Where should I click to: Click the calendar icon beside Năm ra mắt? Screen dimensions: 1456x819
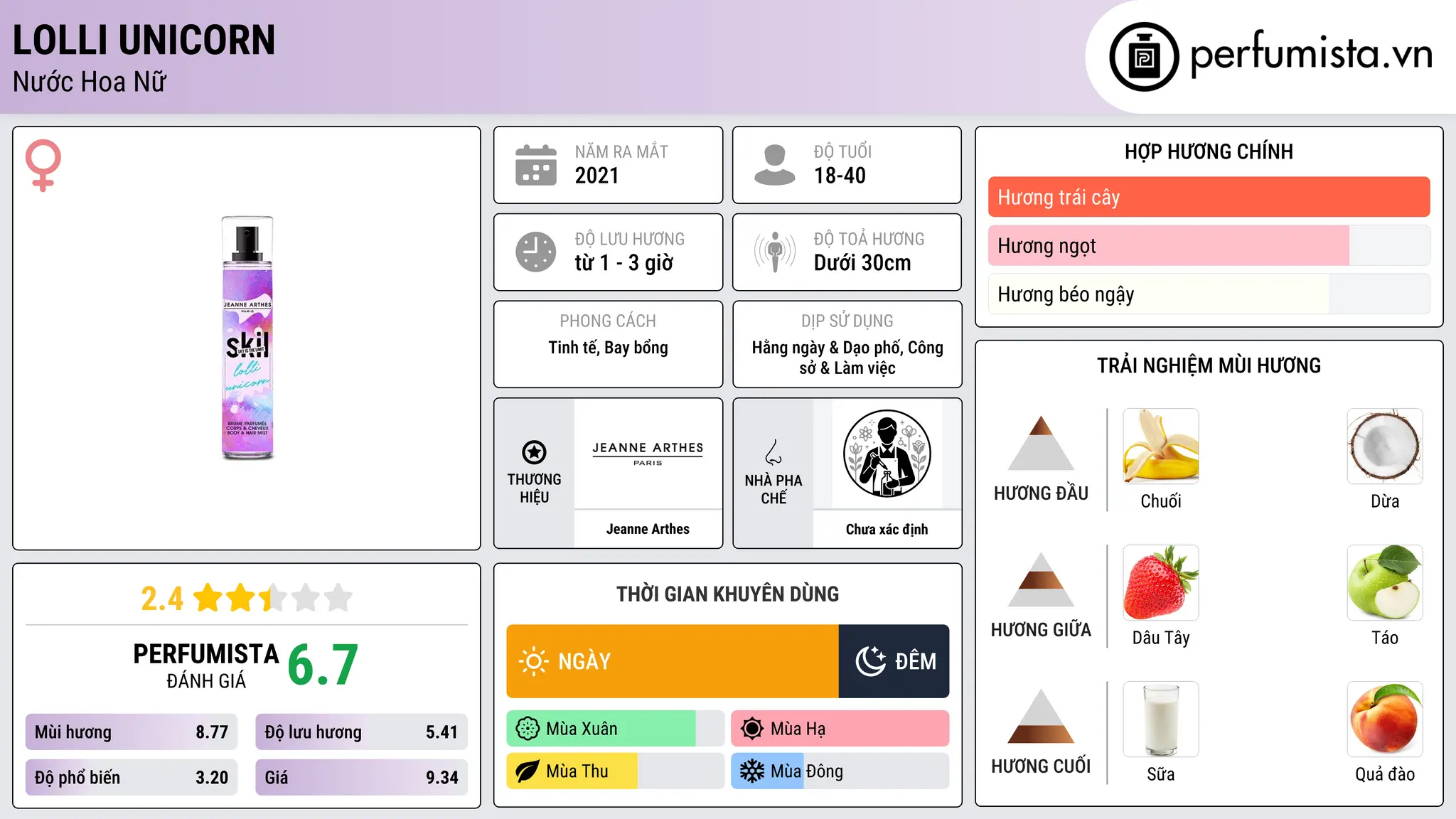point(536,165)
